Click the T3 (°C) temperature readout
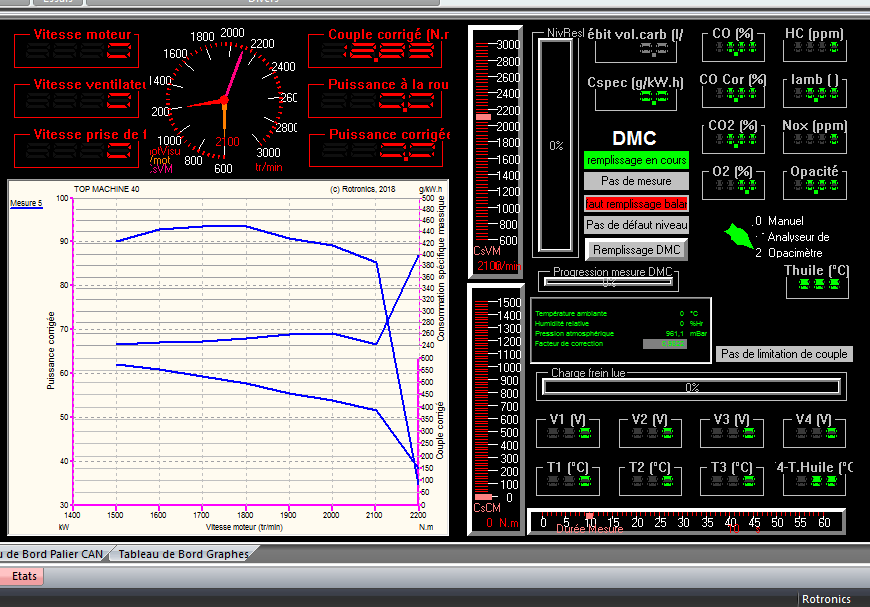 [x=733, y=482]
